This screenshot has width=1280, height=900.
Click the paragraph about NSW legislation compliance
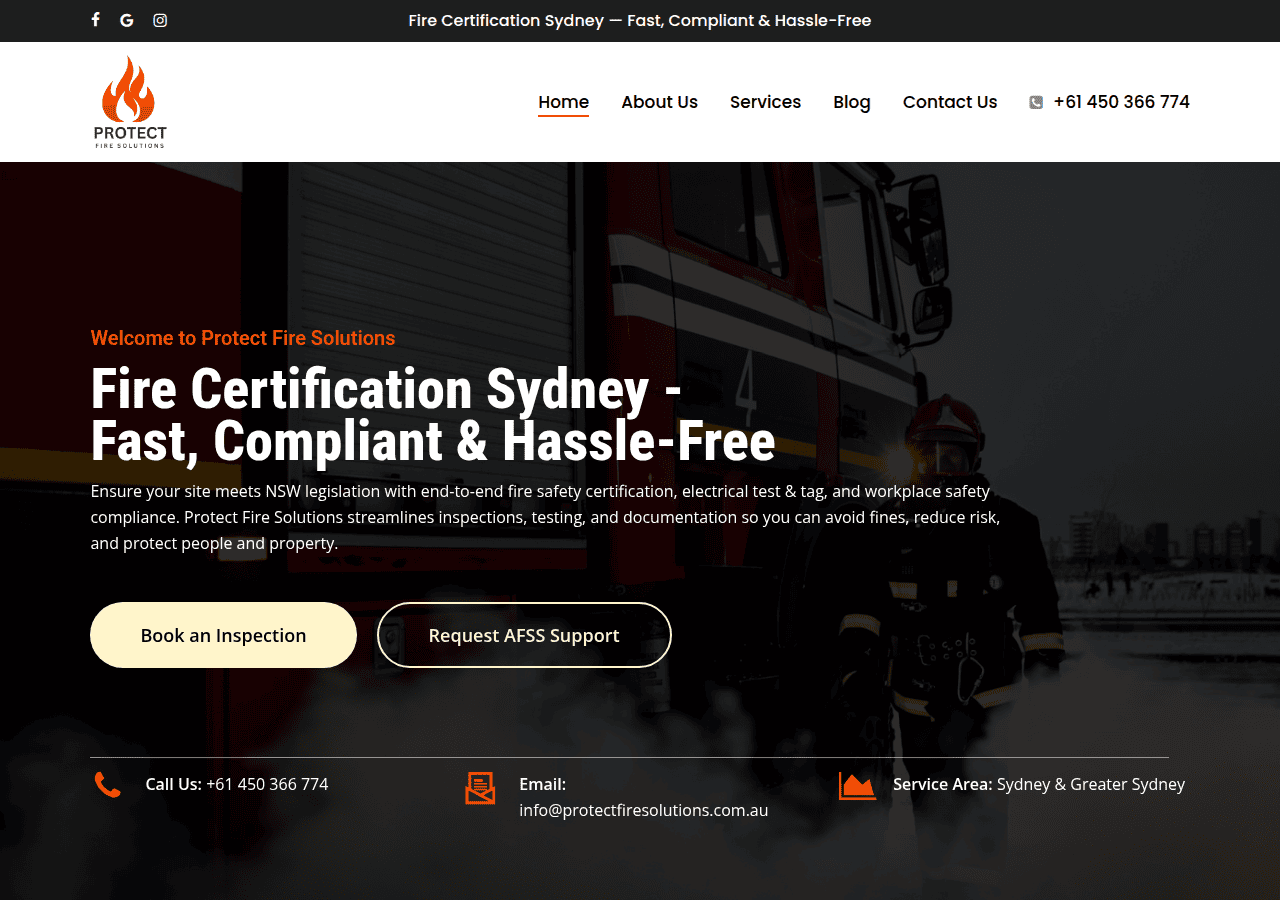[545, 518]
